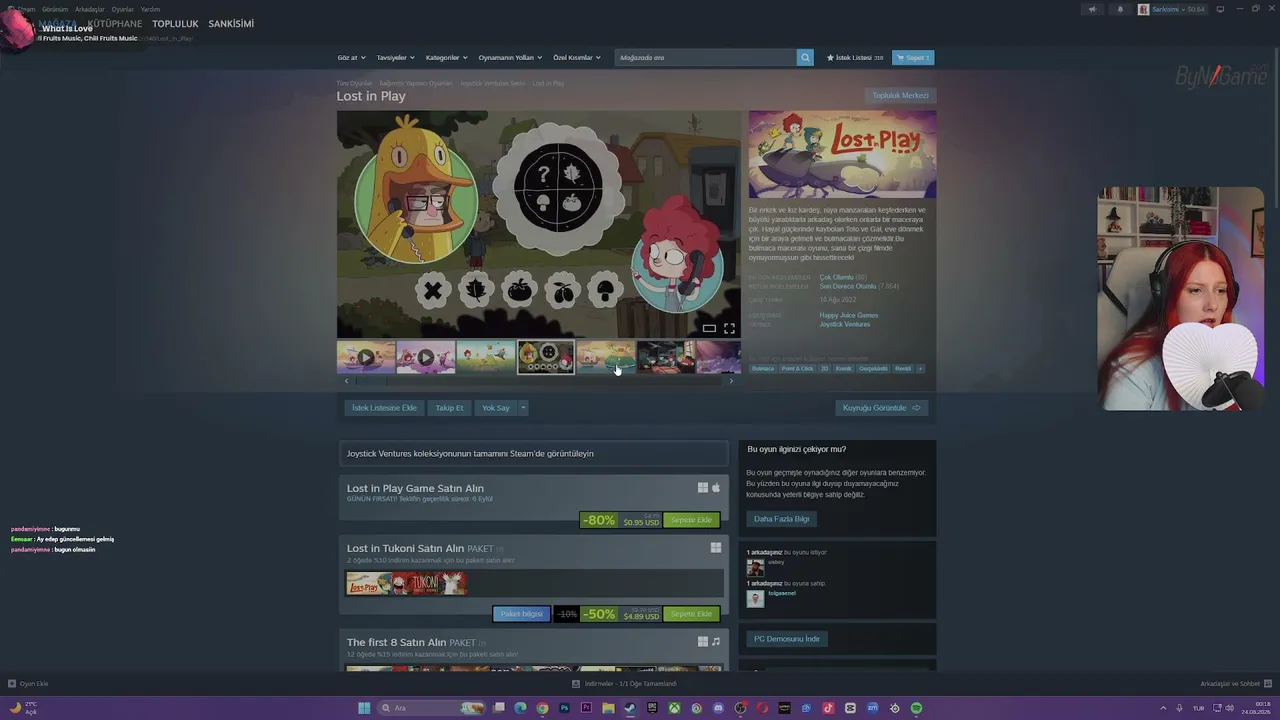The height and width of the screenshot is (720, 1280).
Task: Open the Oyunlar menu
Action: coord(122,9)
